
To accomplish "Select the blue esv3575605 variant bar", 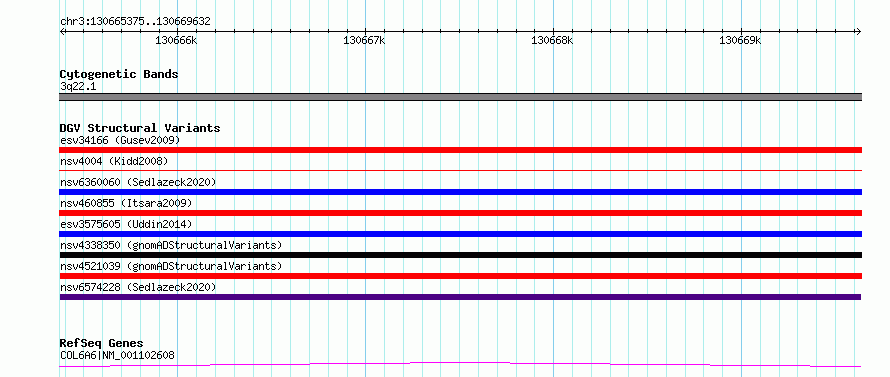I will point(460,234).
